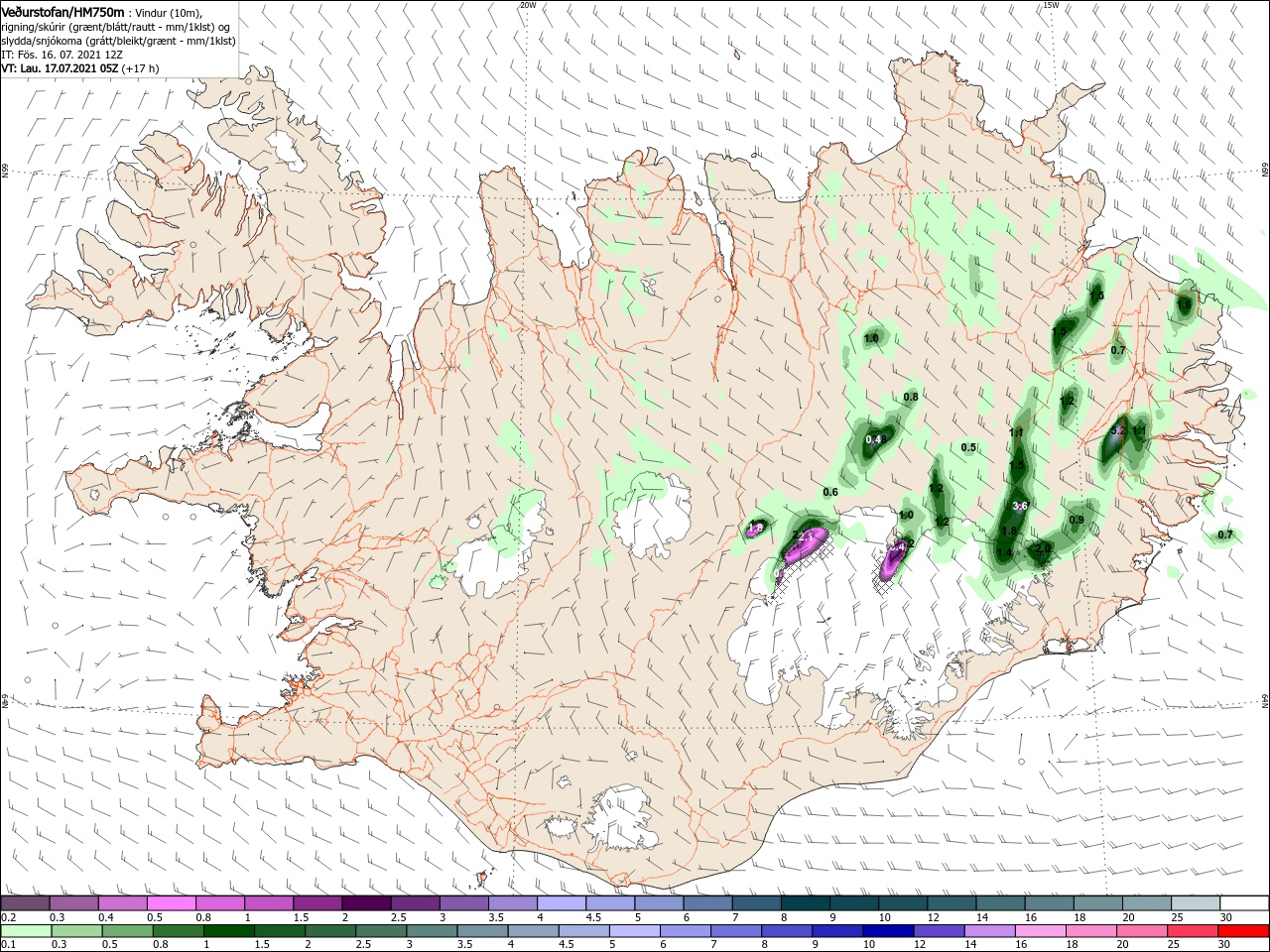
Task: Pick the light grey 25 swatch in snow legend
Action: [1197, 903]
